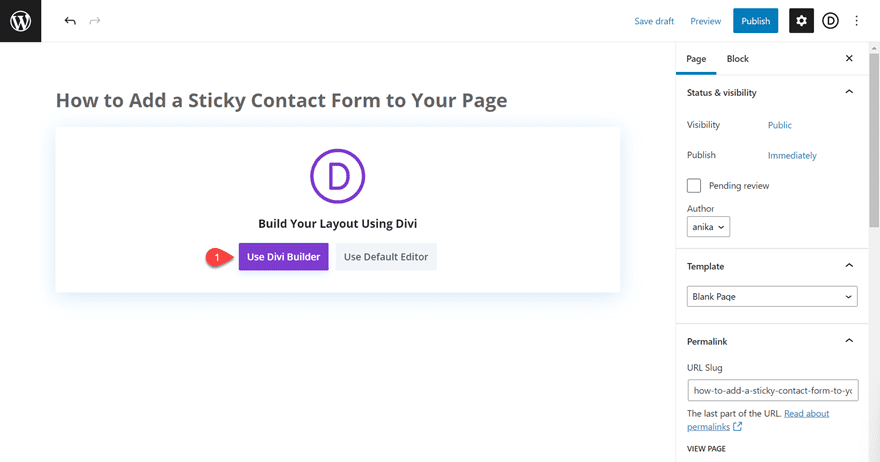The width and height of the screenshot is (880, 462).
Task: Check the Pending review checkbox
Action: tap(694, 186)
